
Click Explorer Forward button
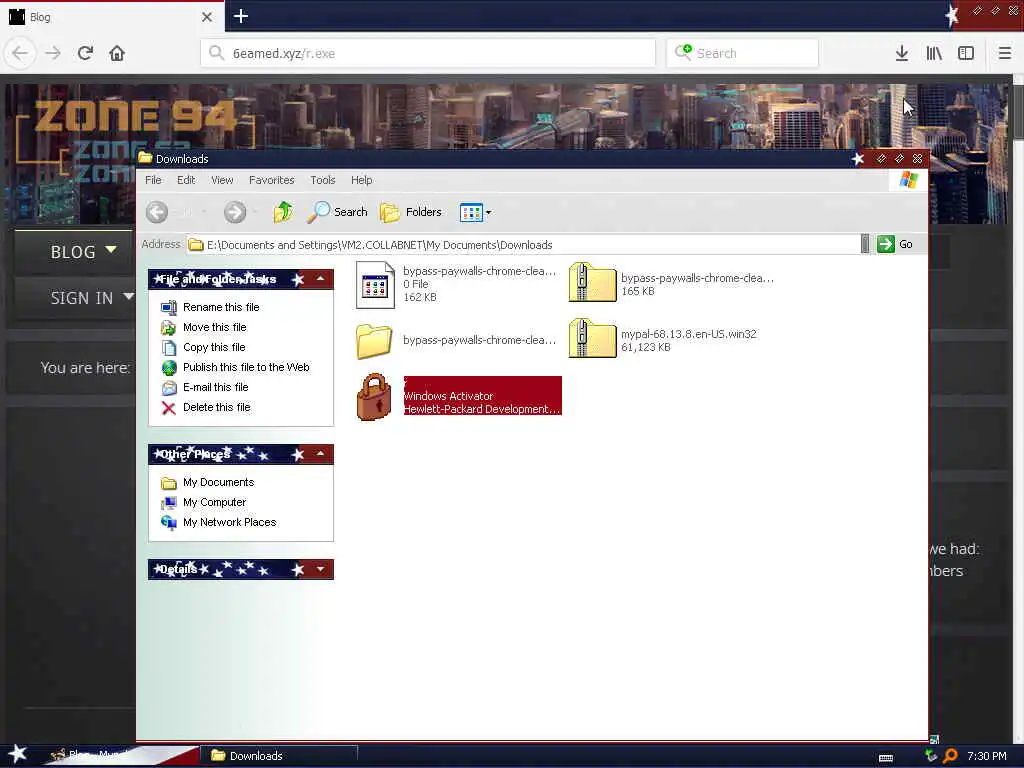point(235,212)
